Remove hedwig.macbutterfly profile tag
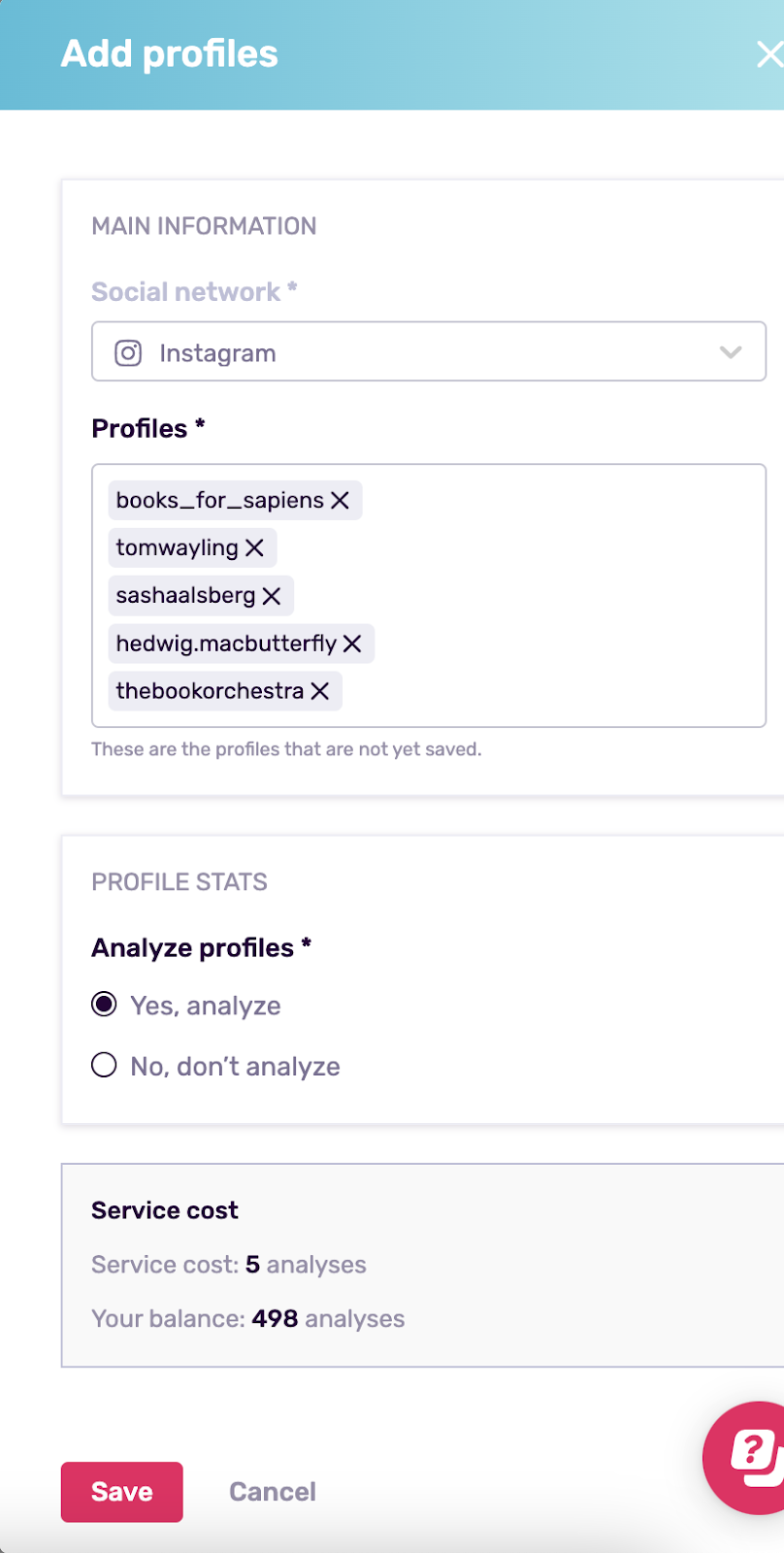The height and width of the screenshot is (1553, 784). (x=352, y=644)
